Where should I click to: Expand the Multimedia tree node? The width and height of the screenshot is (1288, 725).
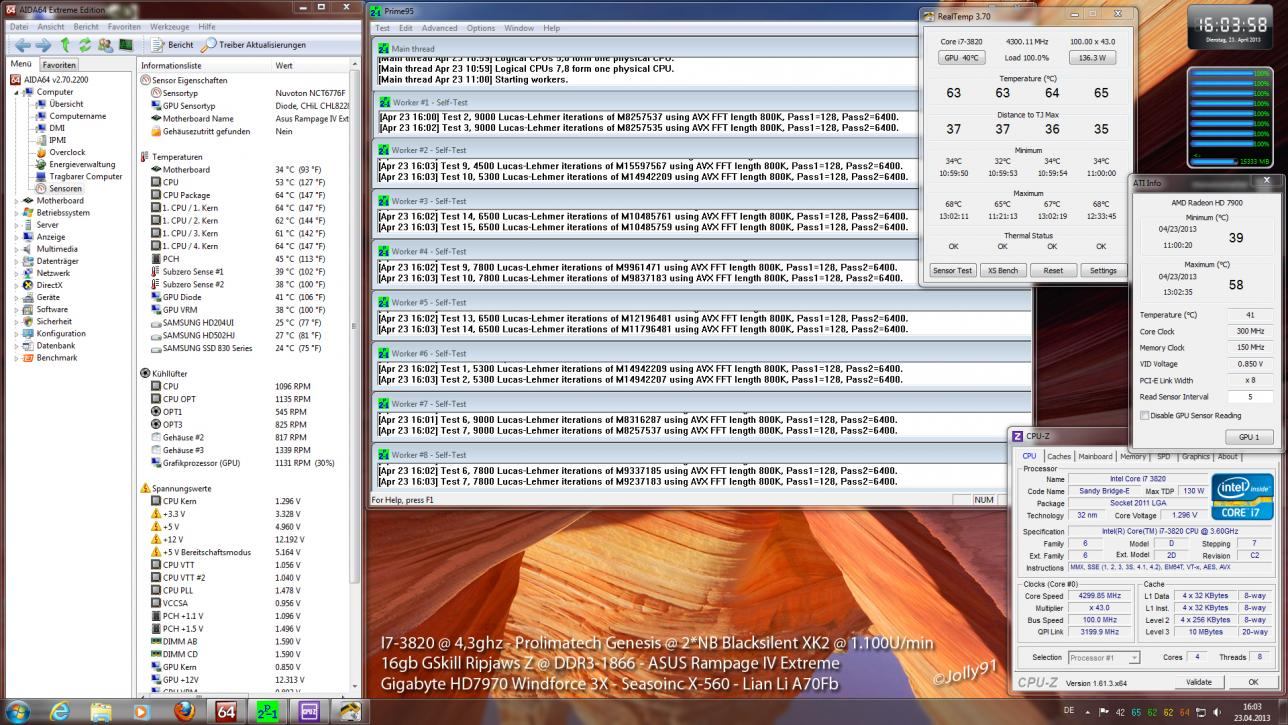16,249
